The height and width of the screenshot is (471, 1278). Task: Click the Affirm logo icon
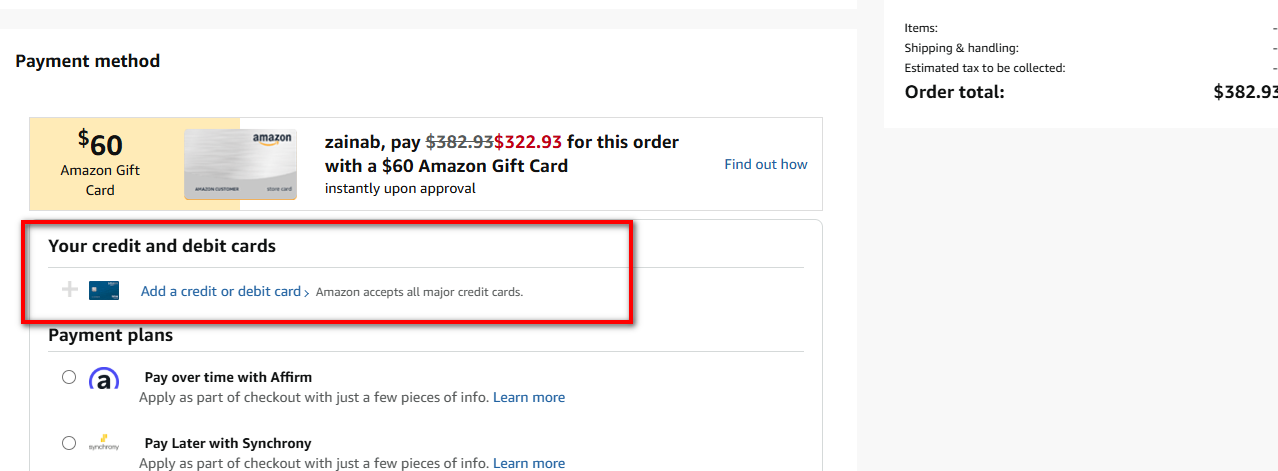pos(104,379)
